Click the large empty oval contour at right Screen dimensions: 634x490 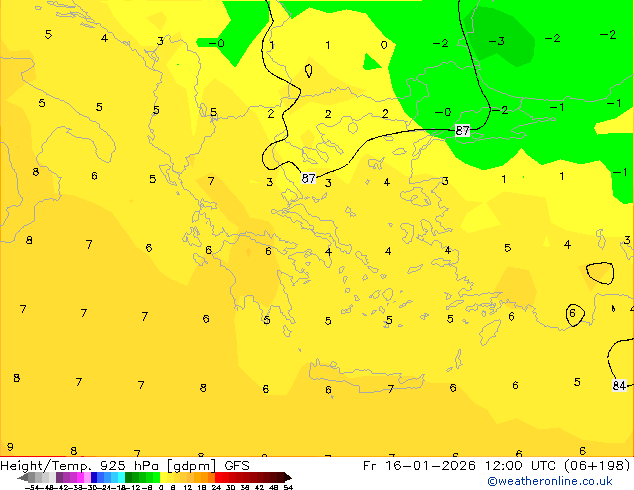[600, 271]
